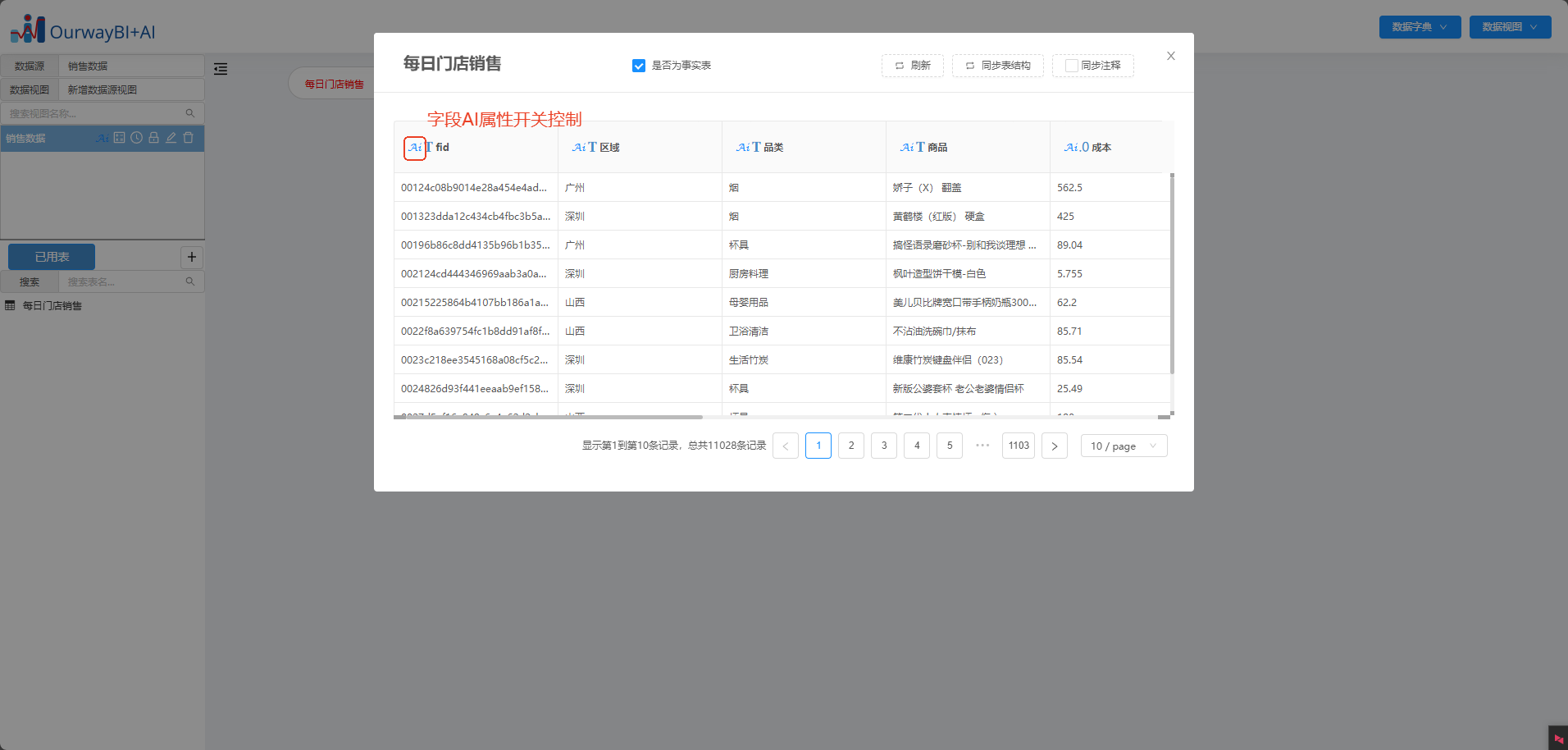Expand the 数据字典 dropdown menu

pos(1420,27)
